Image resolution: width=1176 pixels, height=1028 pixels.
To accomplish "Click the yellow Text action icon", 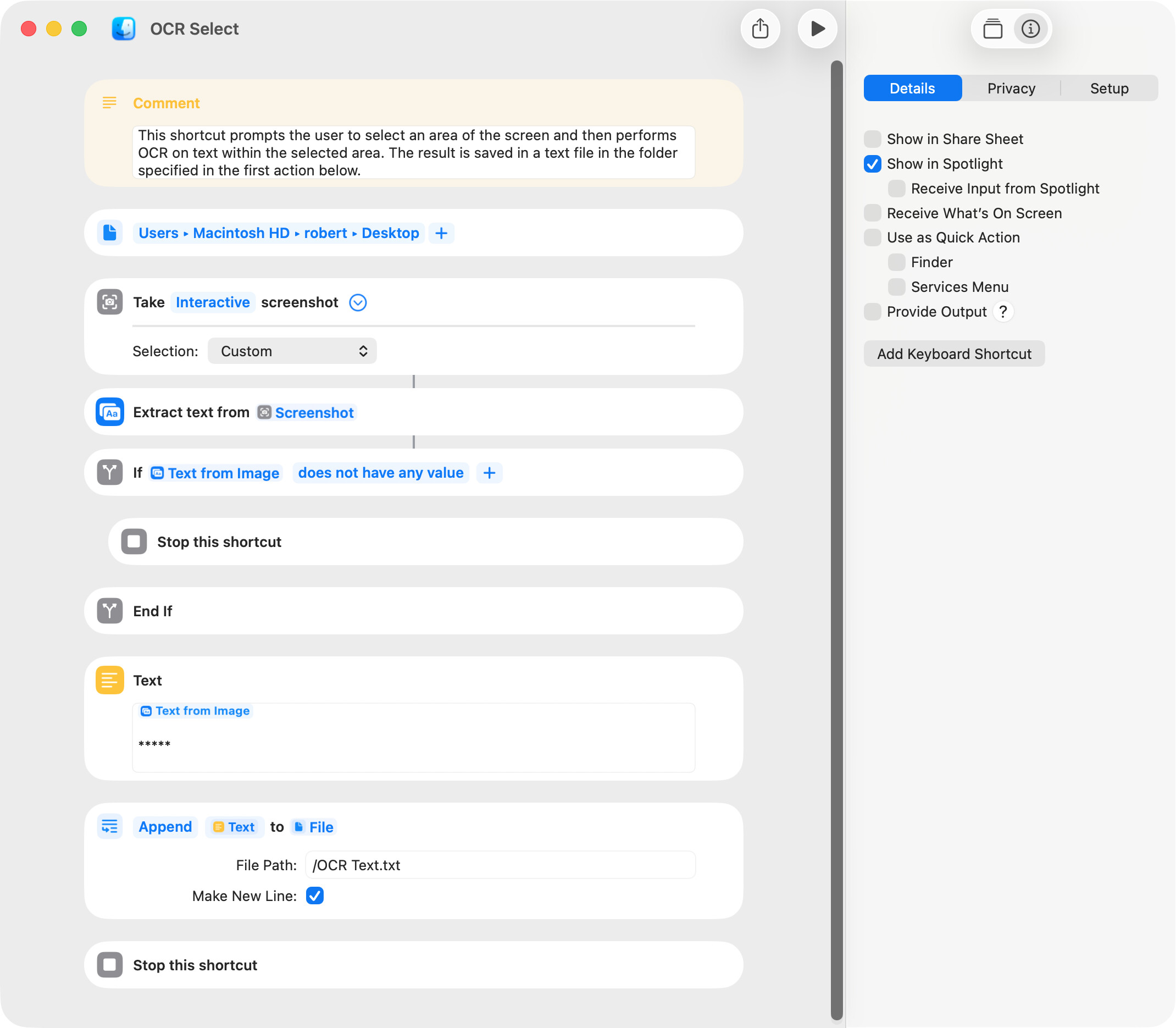I will (x=109, y=680).
